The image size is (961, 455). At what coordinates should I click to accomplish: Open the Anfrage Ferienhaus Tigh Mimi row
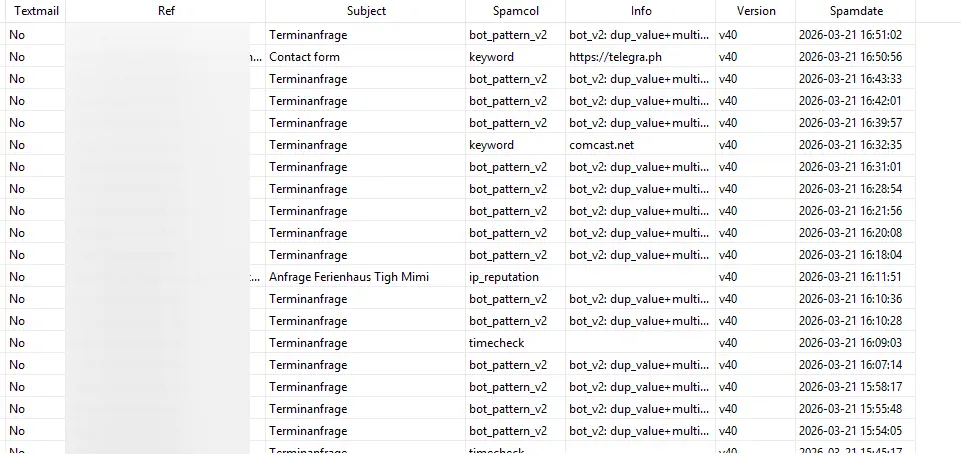pyautogui.click(x=349, y=277)
